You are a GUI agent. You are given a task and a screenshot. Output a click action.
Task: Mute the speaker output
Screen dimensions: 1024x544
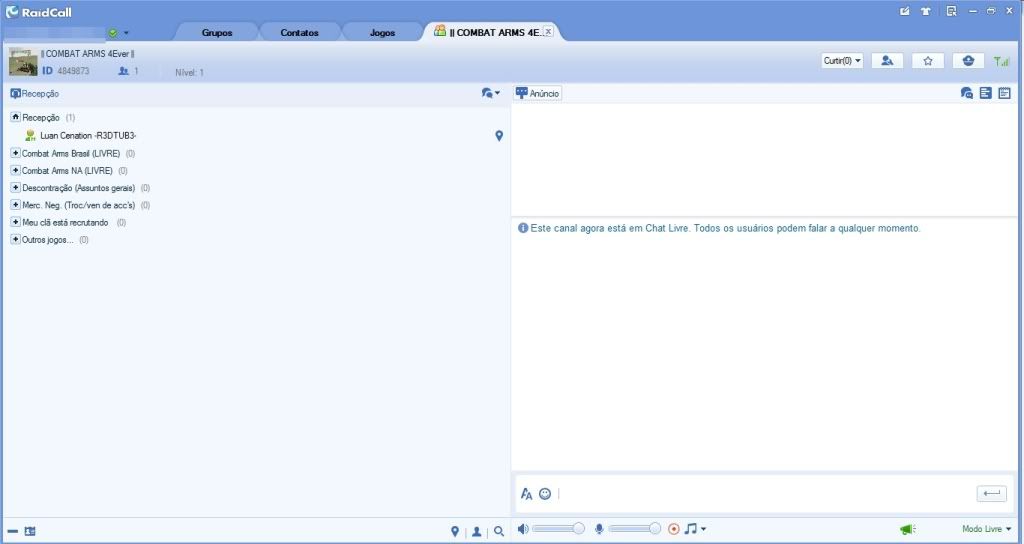(522, 529)
